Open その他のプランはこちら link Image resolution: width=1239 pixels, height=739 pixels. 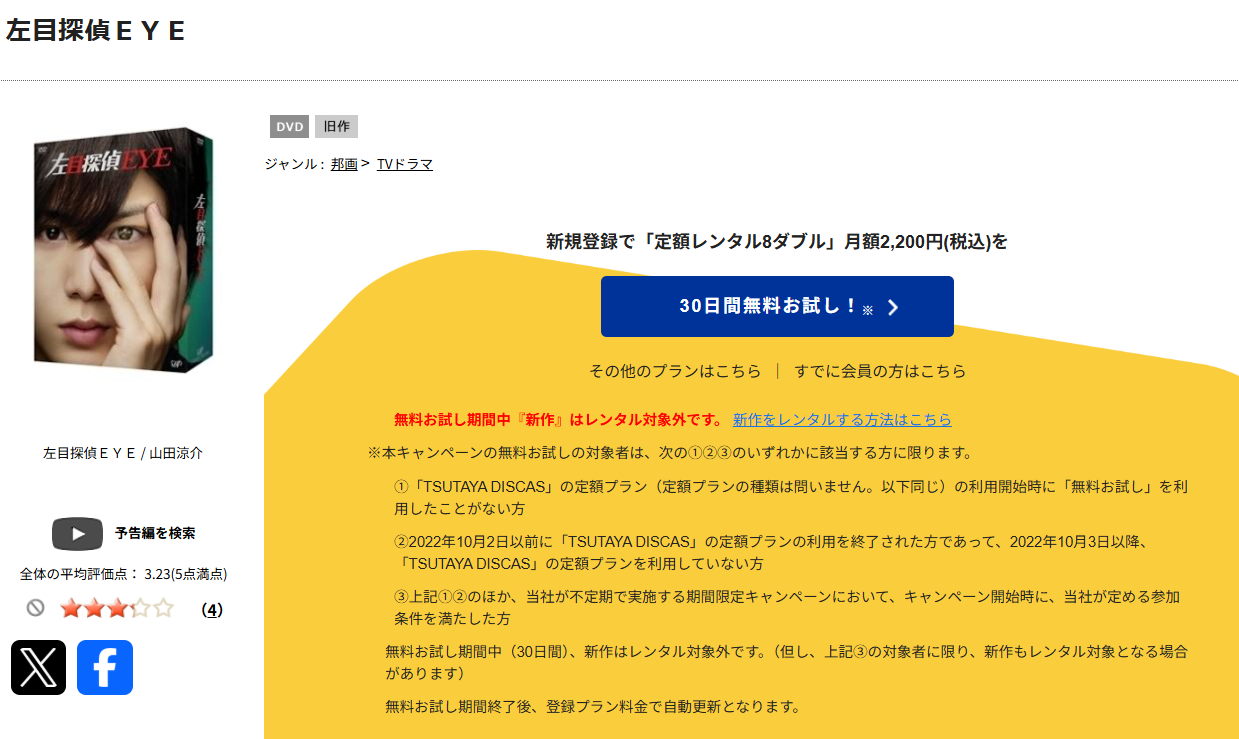pos(675,371)
